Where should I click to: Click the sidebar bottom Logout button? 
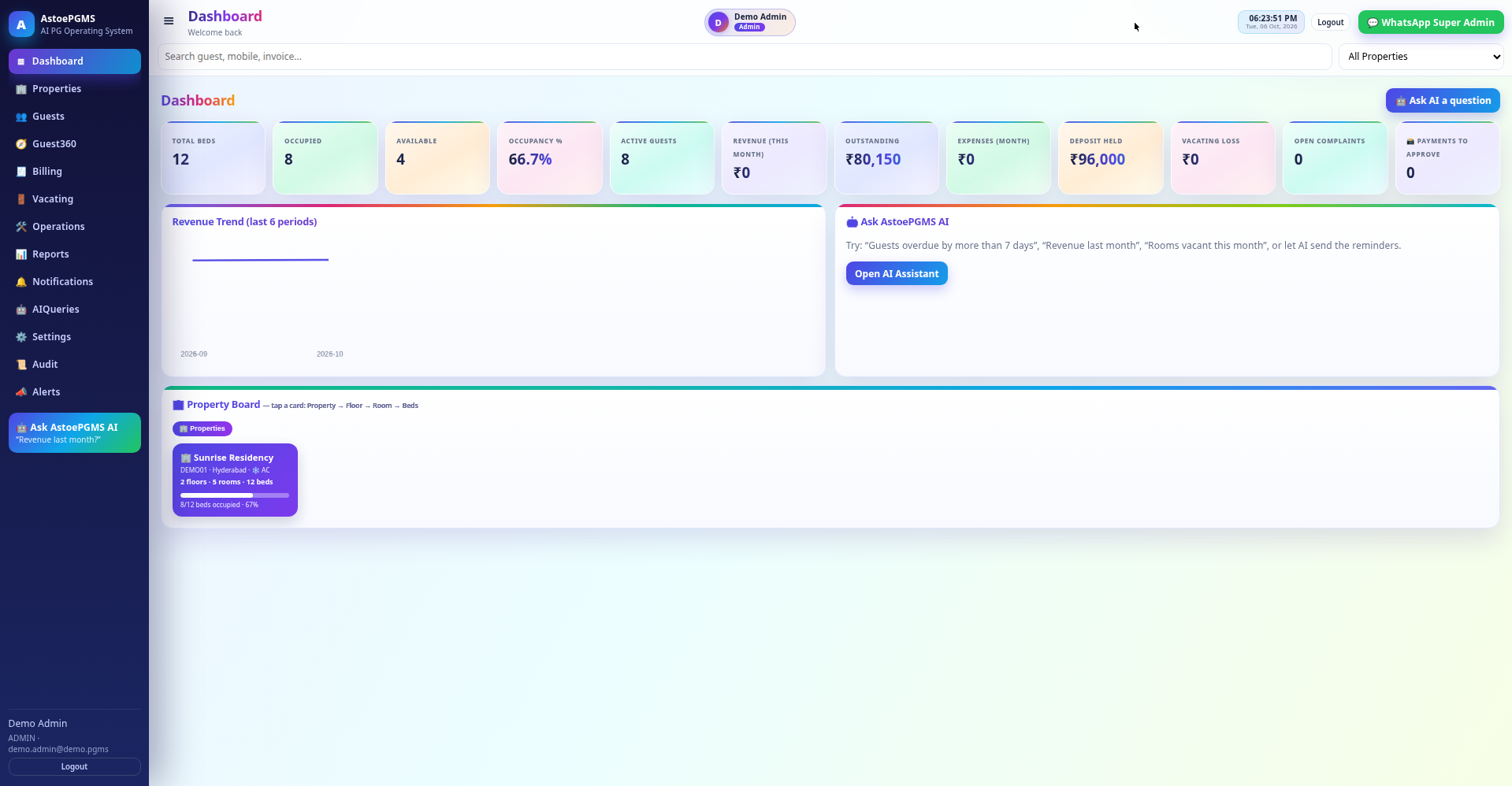[75, 766]
